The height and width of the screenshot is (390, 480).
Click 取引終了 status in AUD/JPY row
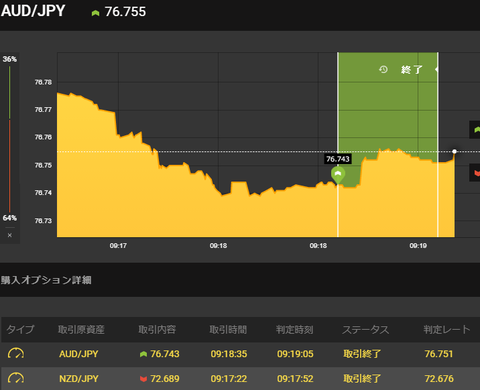(x=362, y=354)
